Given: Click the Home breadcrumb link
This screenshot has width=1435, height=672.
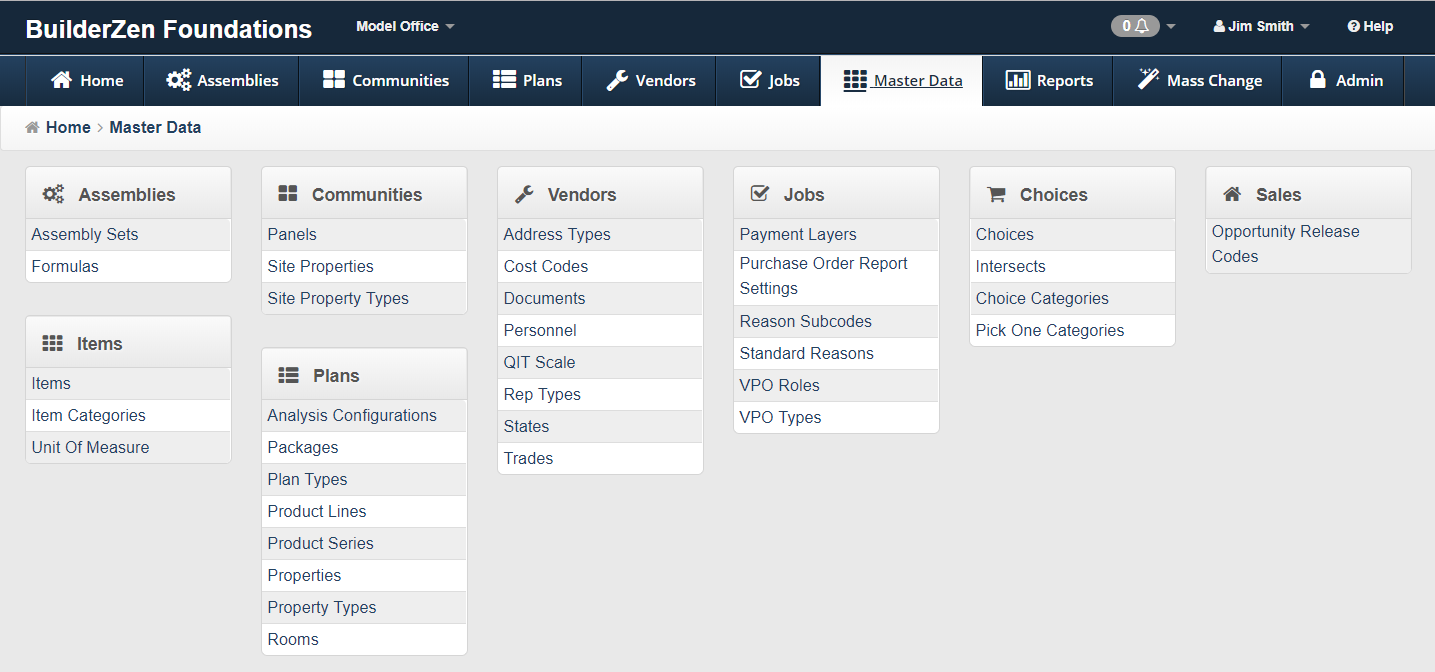Looking at the screenshot, I should point(67,127).
